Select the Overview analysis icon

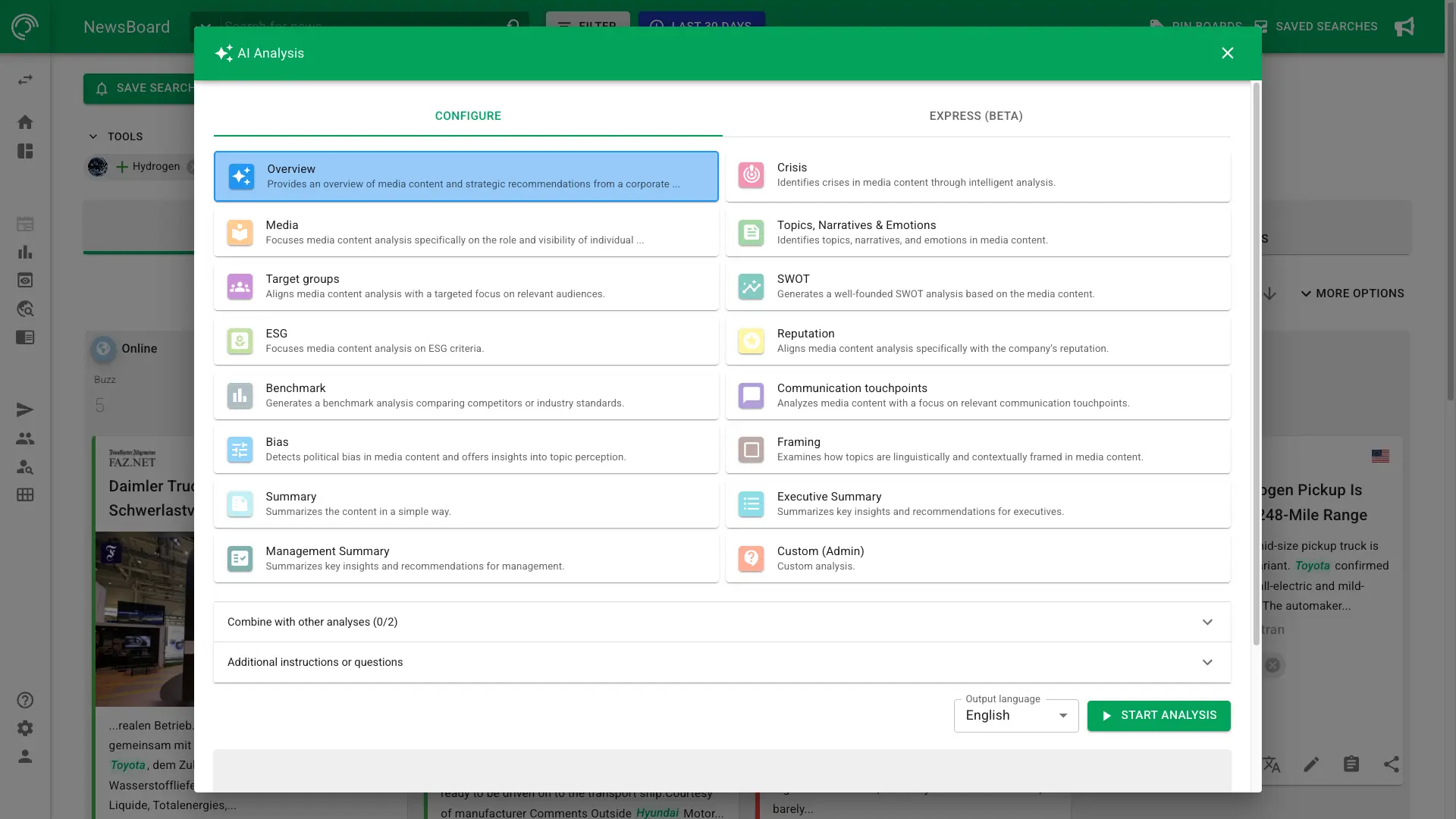[241, 177]
